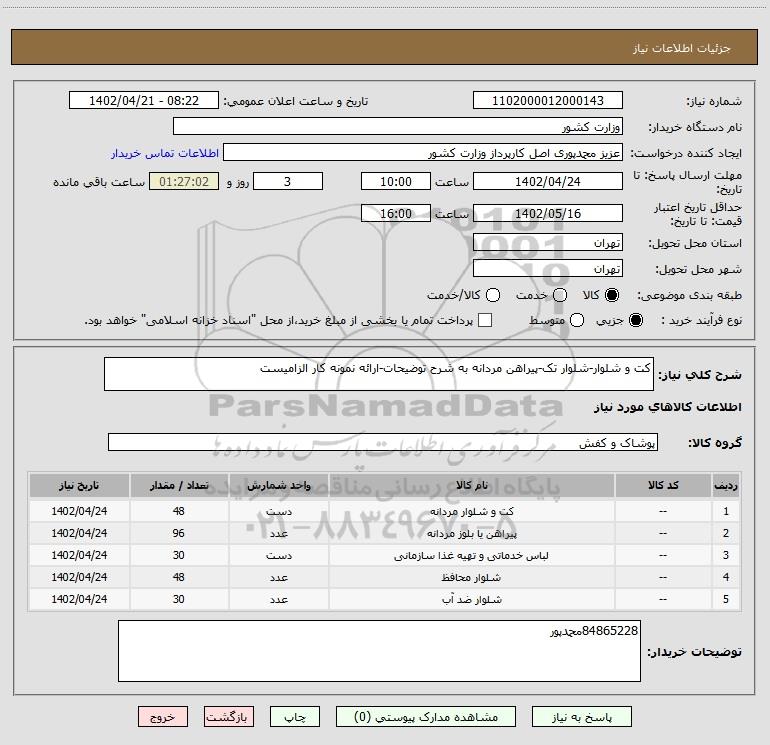Click quantity 48 for شلوار محافظ row
This screenshot has height=745, width=770.
pyautogui.click(x=179, y=577)
